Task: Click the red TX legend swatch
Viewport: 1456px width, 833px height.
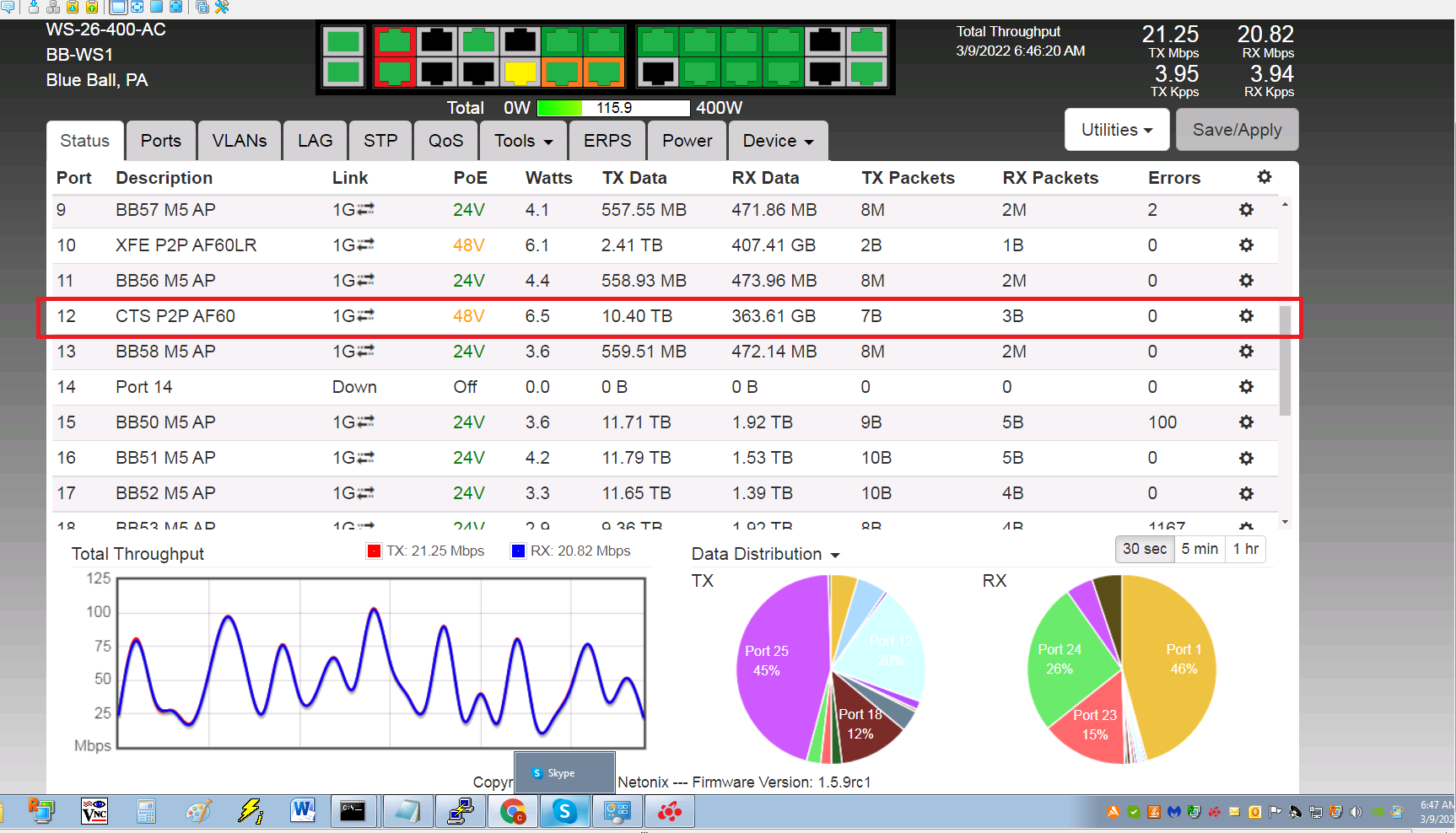Action: click(x=375, y=551)
